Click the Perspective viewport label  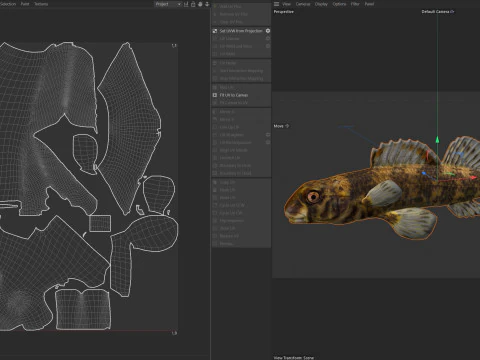coord(284,12)
